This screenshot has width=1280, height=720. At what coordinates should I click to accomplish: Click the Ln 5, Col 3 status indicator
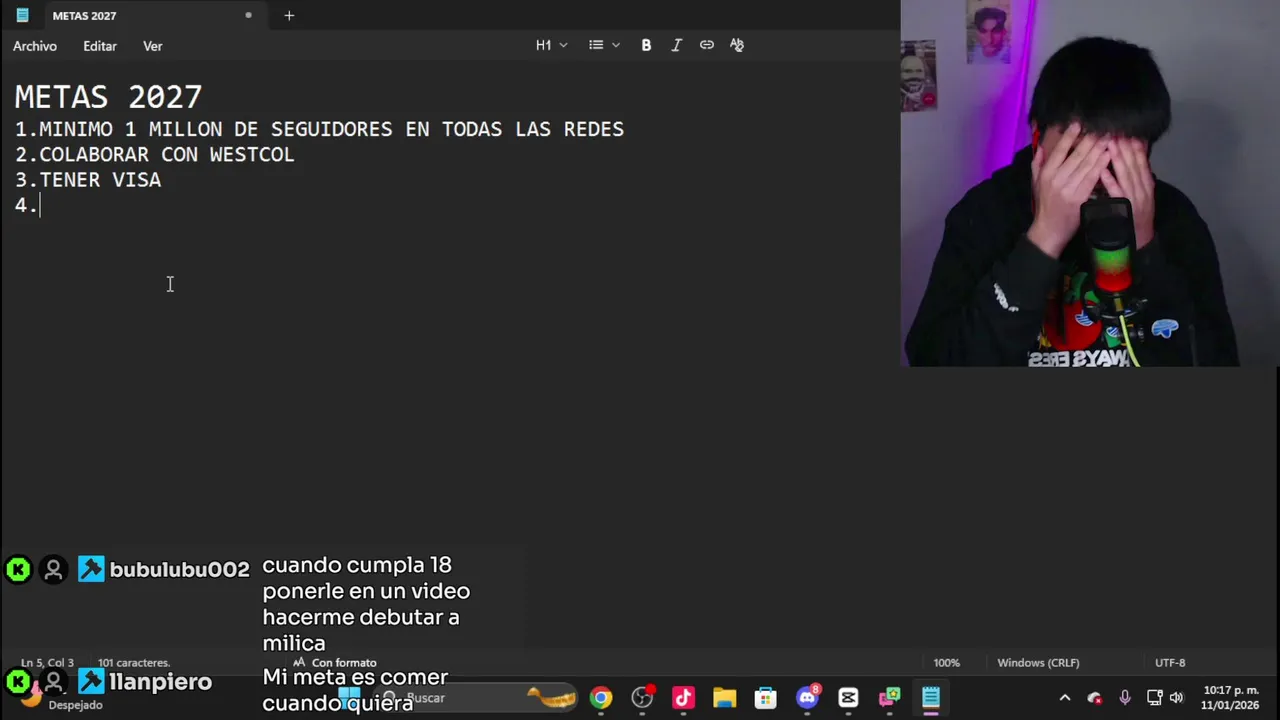coord(47,663)
